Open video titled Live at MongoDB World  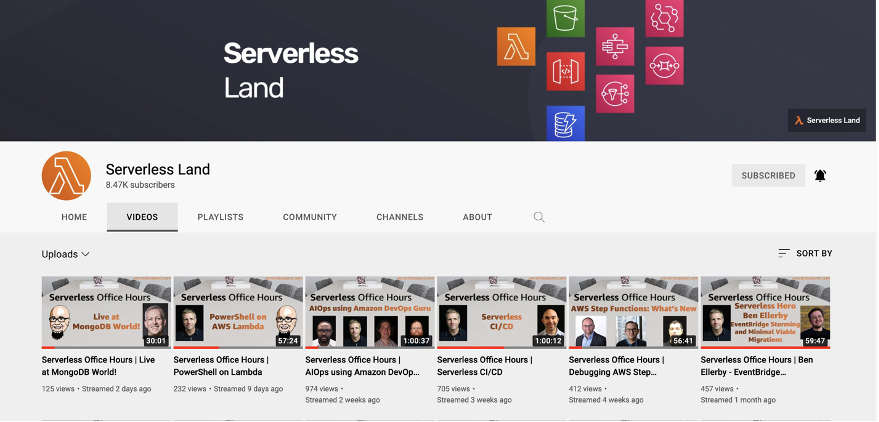tap(98, 365)
